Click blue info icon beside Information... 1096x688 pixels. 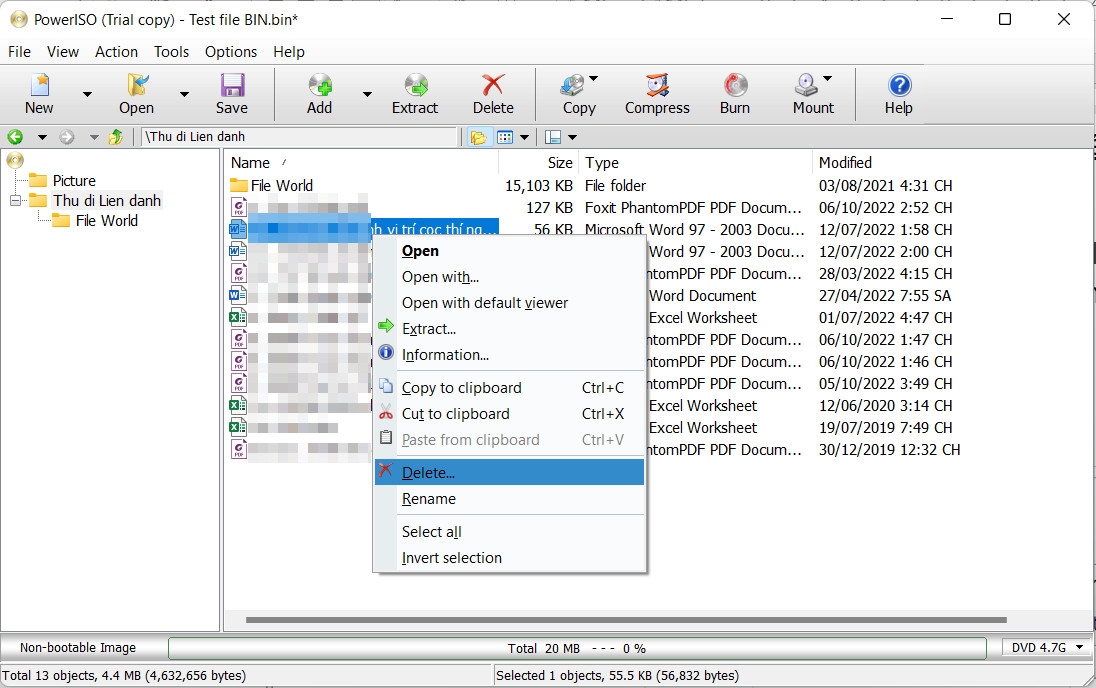(386, 352)
